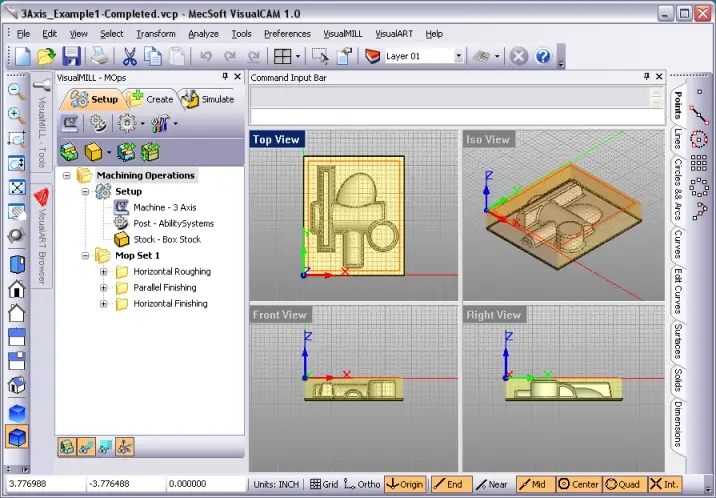This screenshot has height=498, width=716.
Task: Activate the Front View label
Action: coord(279,315)
